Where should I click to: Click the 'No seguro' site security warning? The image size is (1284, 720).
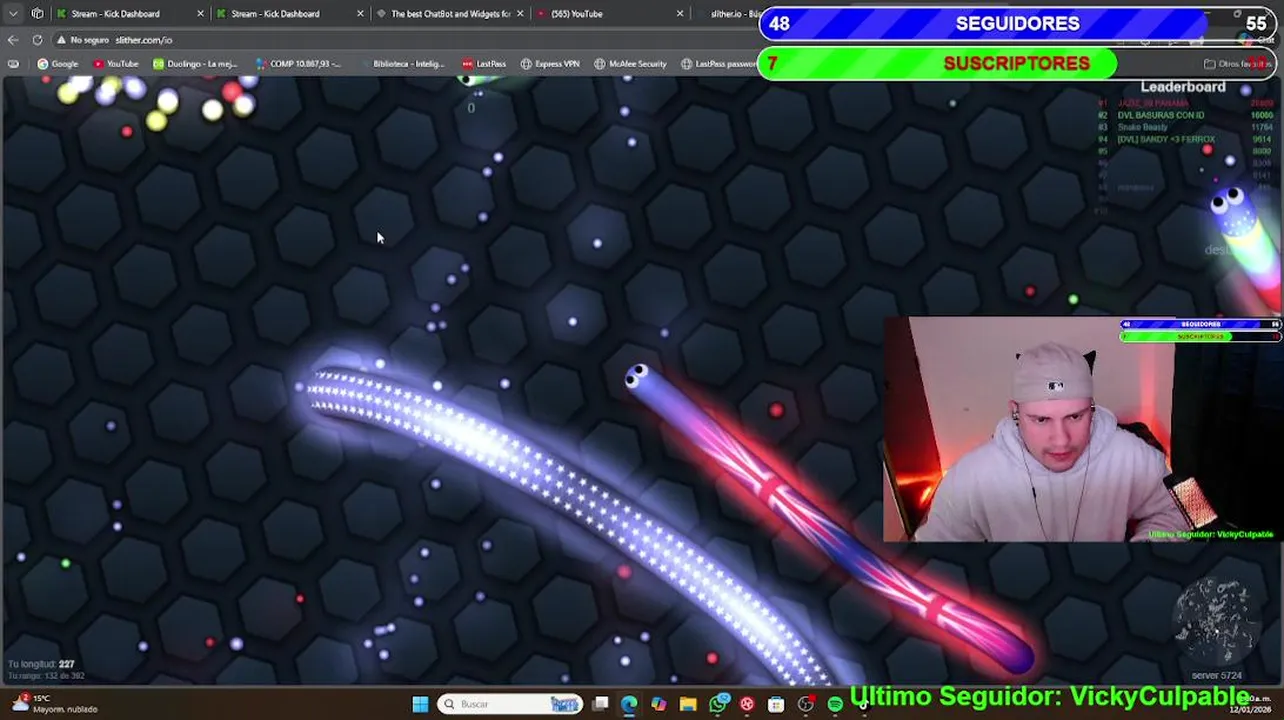pyautogui.click(x=84, y=40)
